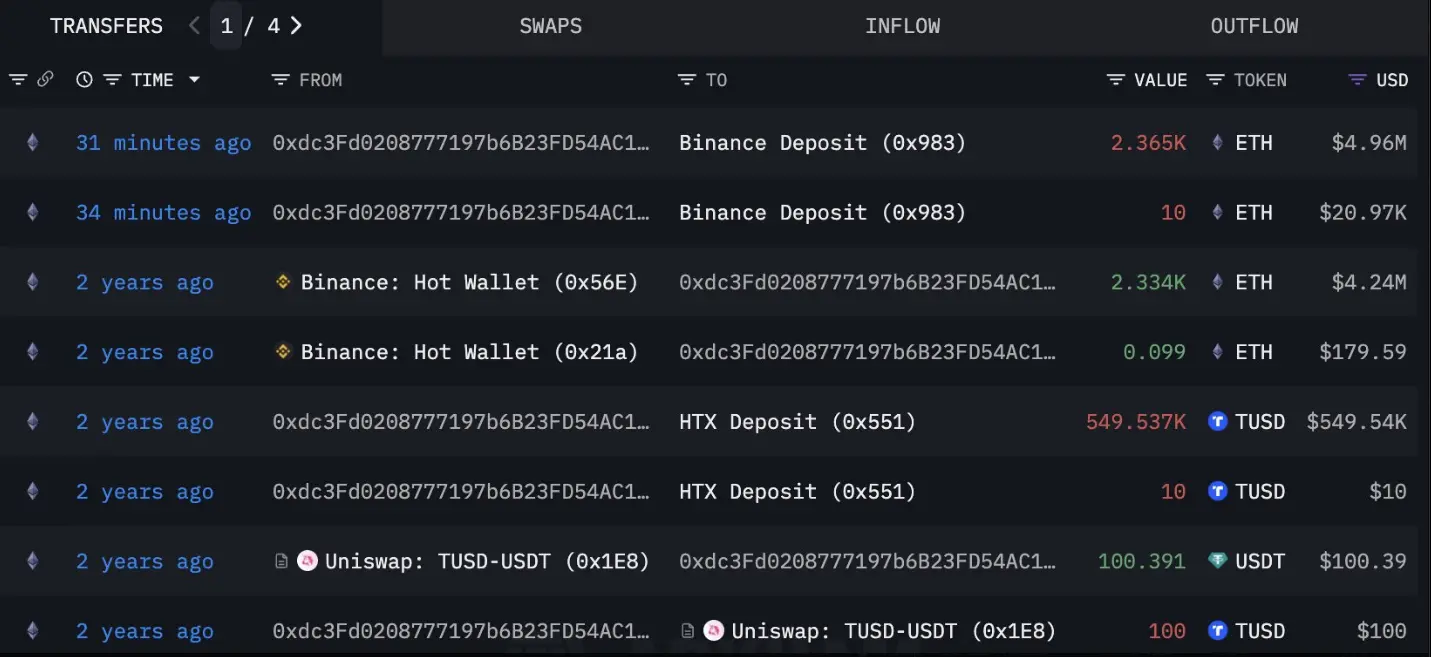1431x657 pixels.
Task: Click the clock icon beside the TIME header
Action: pos(84,79)
